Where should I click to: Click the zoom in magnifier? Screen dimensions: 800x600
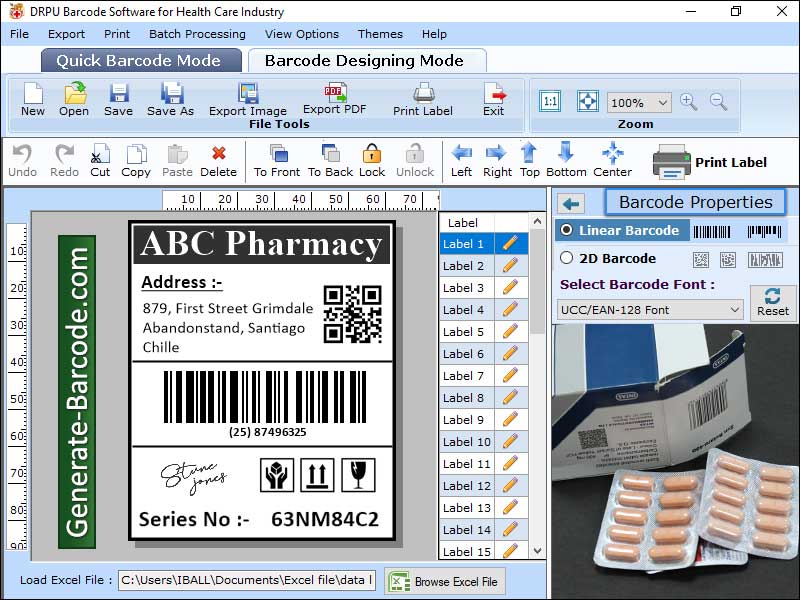pos(688,101)
